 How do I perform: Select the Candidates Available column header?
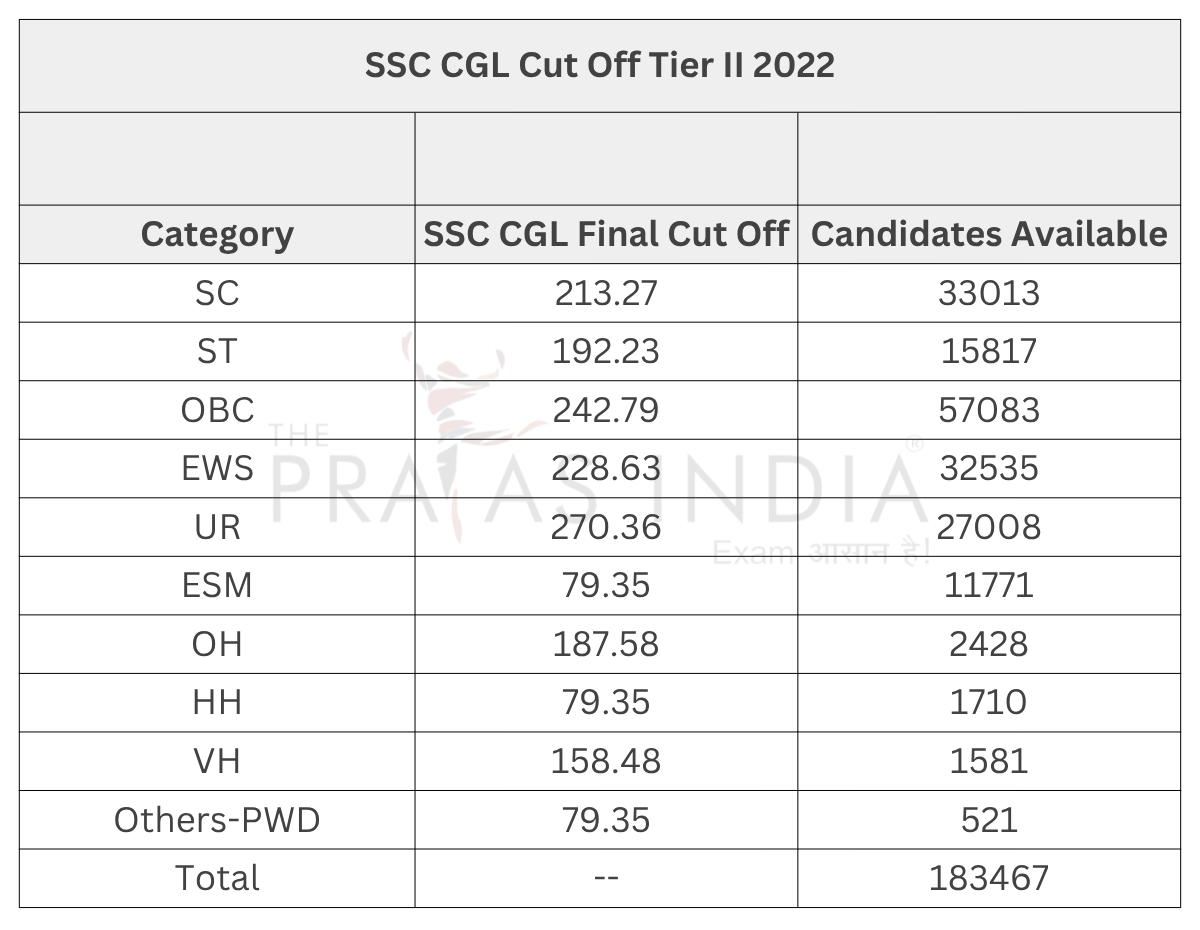(989, 235)
